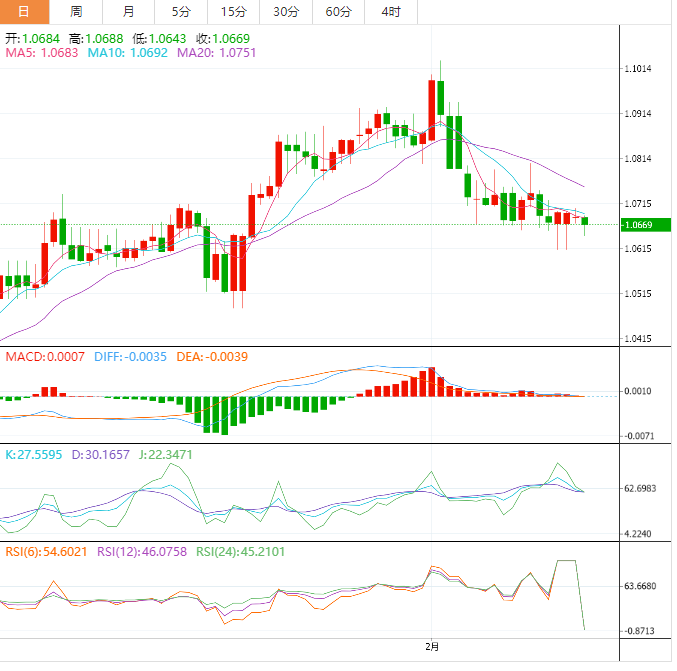Click the RSI(6): 54.6021 label

click(x=46, y=551)
